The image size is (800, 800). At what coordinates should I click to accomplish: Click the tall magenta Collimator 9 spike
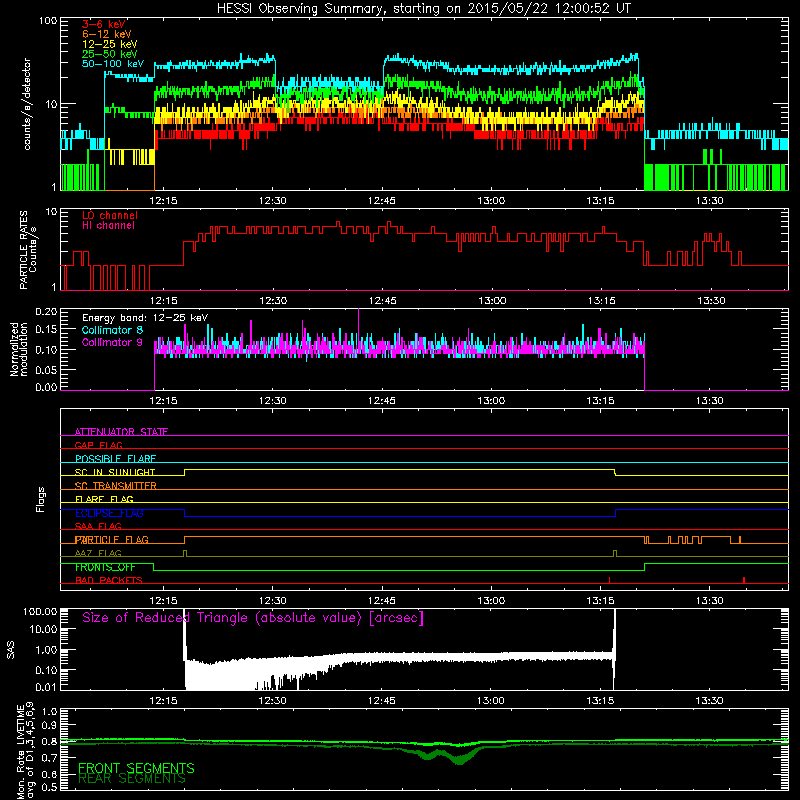click(359, 327)
